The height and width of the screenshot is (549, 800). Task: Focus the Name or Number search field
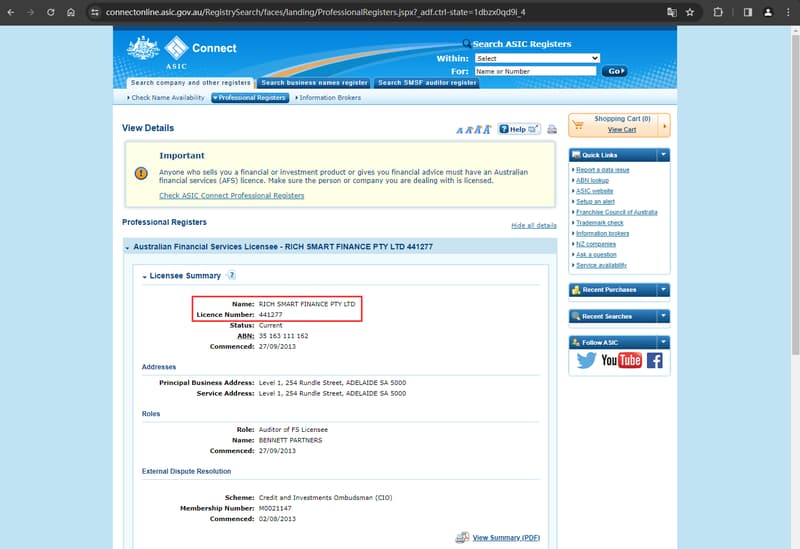pos(535,71)
